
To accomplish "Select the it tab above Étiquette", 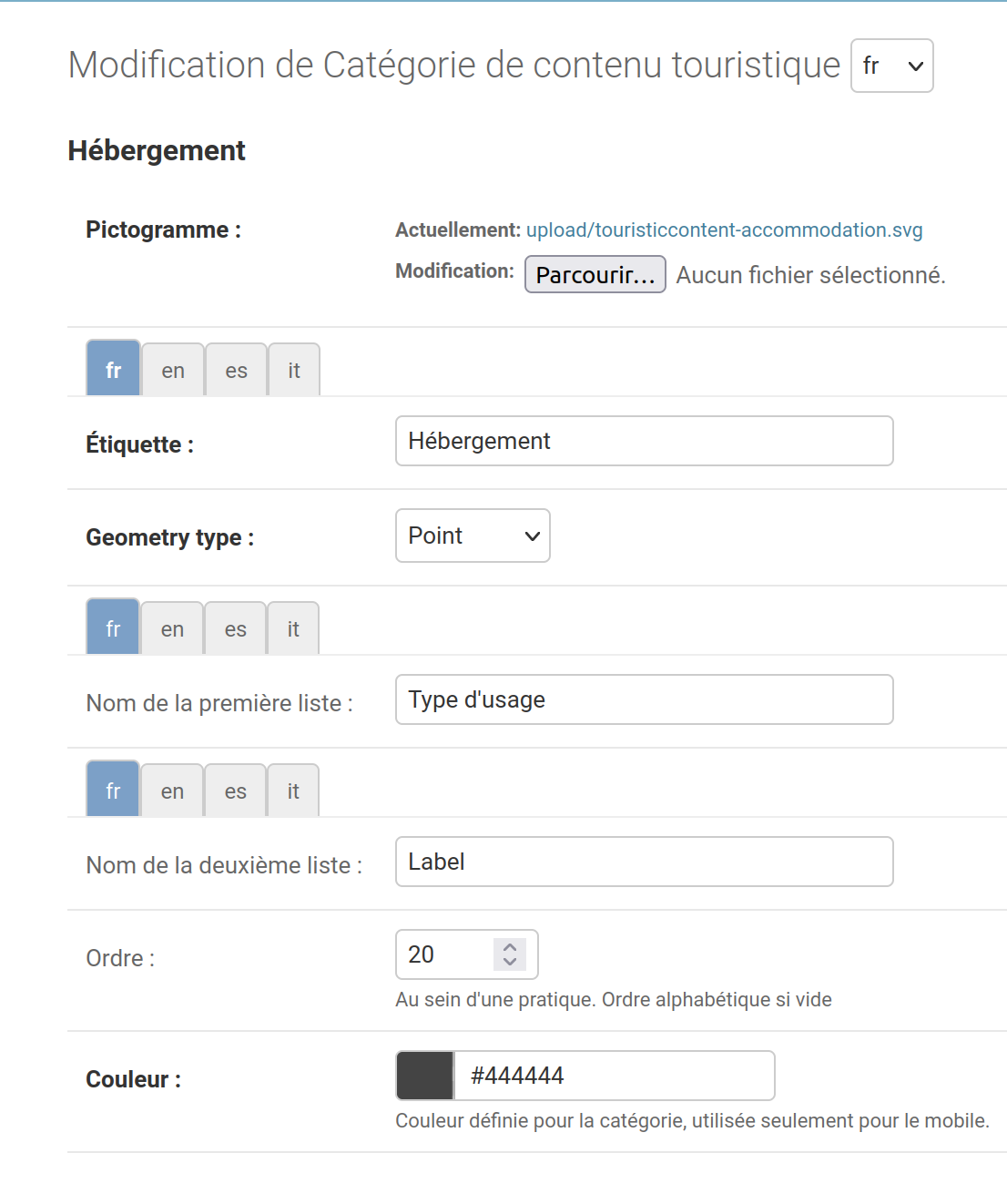I will [x=294, y=370].
